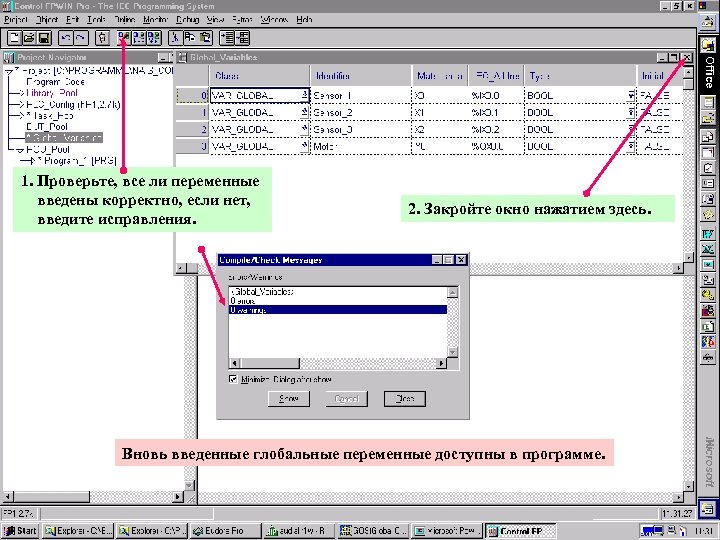The height and width of the screenshot is (540, 720).
Task: Open Microsoft Word from the Office shortcut bar
Action: (x=708, y=234)
